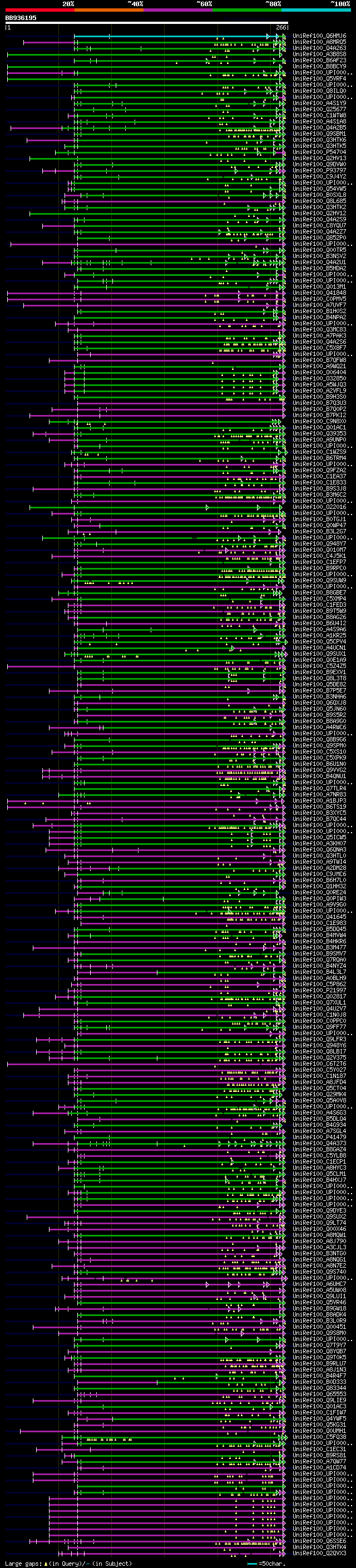Click the end position label 266
The height and width of the screenshot is (1568, 356).
(x=281, y=28)
